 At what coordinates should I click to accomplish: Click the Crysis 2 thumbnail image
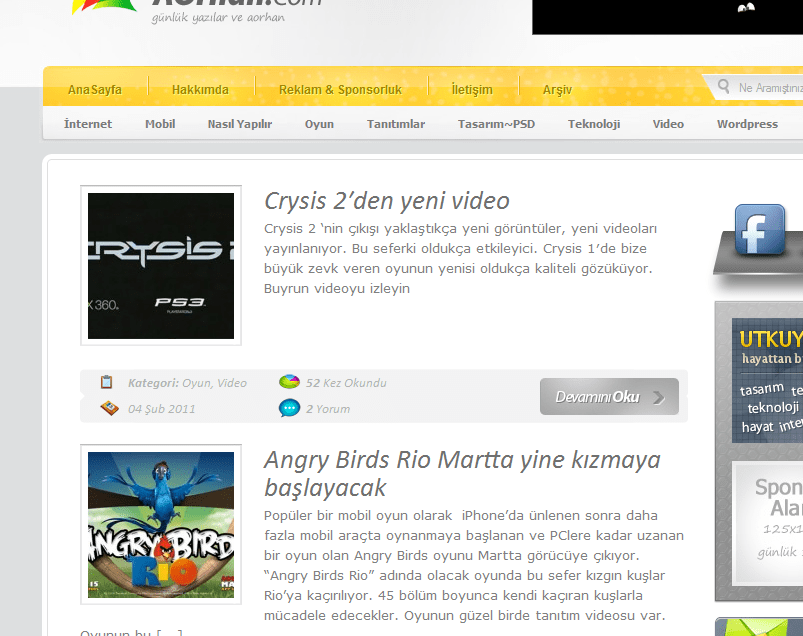coord(161,266)
